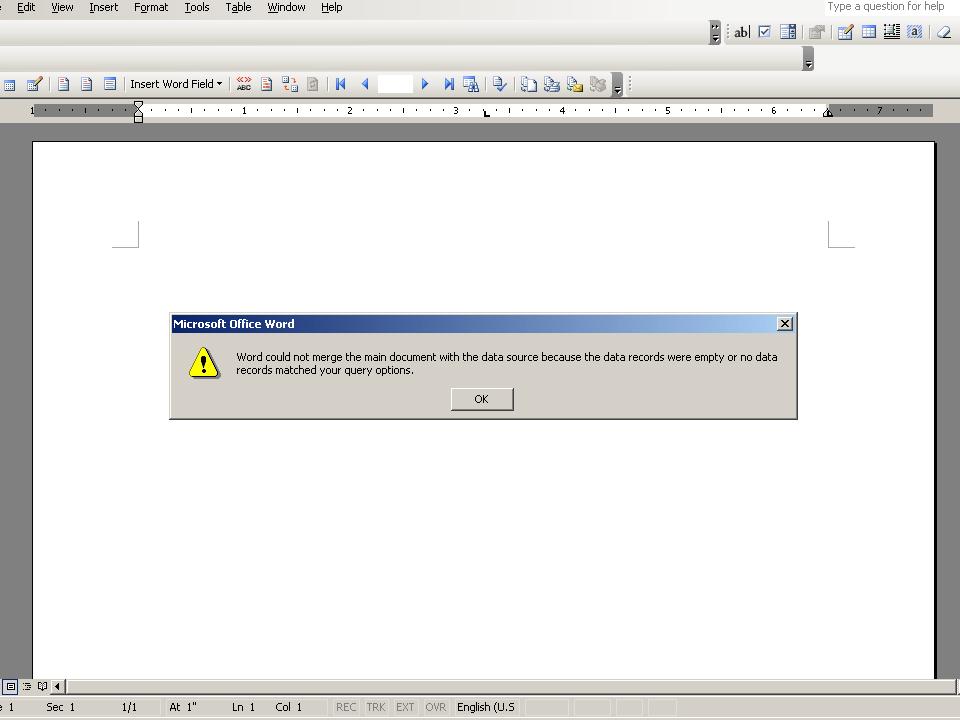Click the Reset Form Fields eraser icon
Image resolution: width=960 pixels, height=720 pixels.
click(943, 32)
